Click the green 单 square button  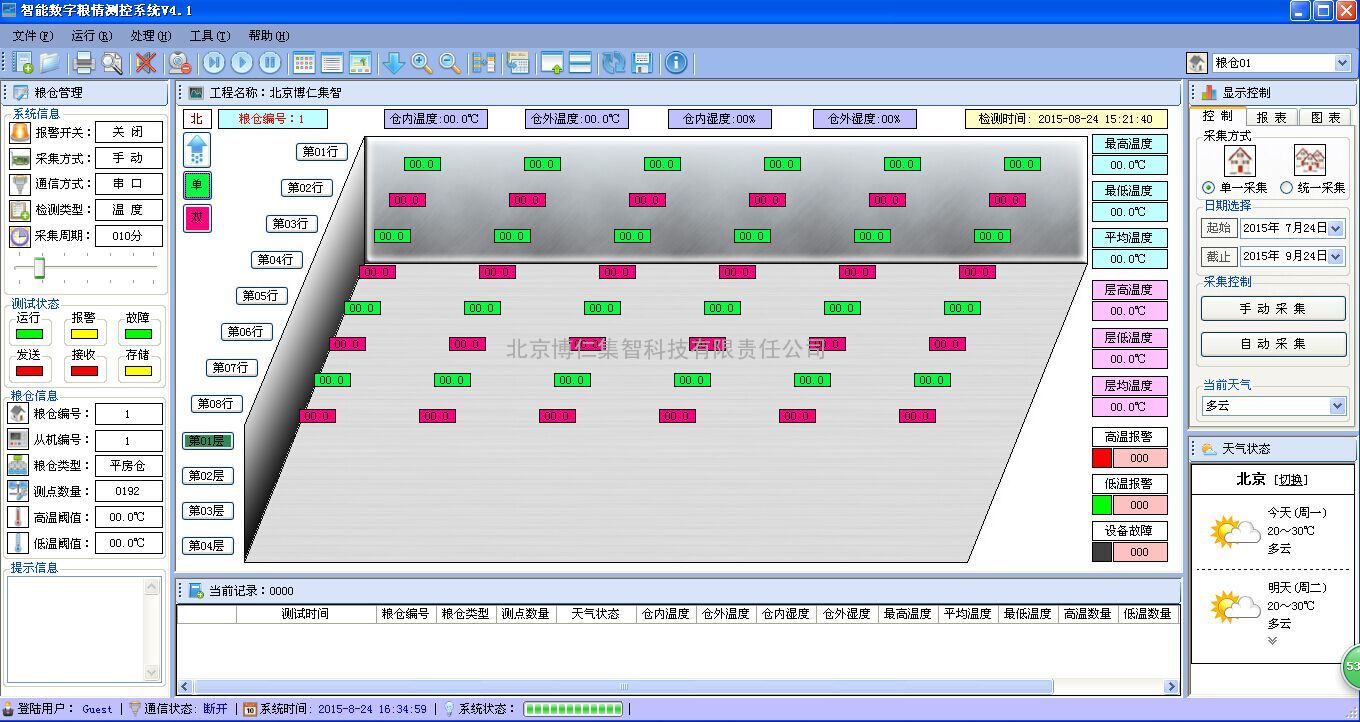[197, 185]
